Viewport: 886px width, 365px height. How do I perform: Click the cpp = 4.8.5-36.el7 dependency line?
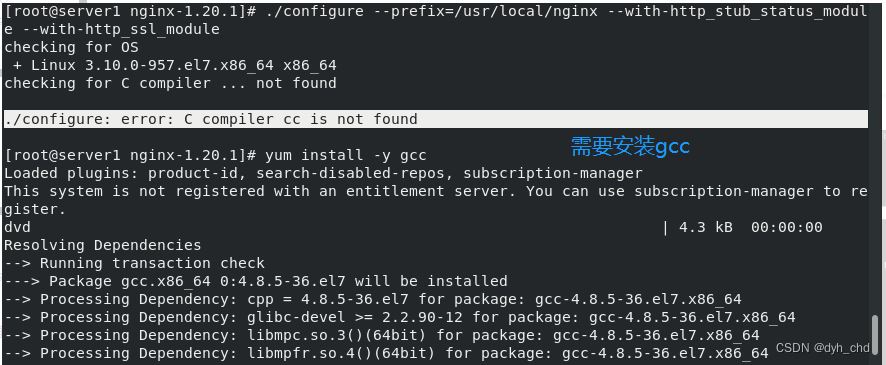(x=373, y=299)
